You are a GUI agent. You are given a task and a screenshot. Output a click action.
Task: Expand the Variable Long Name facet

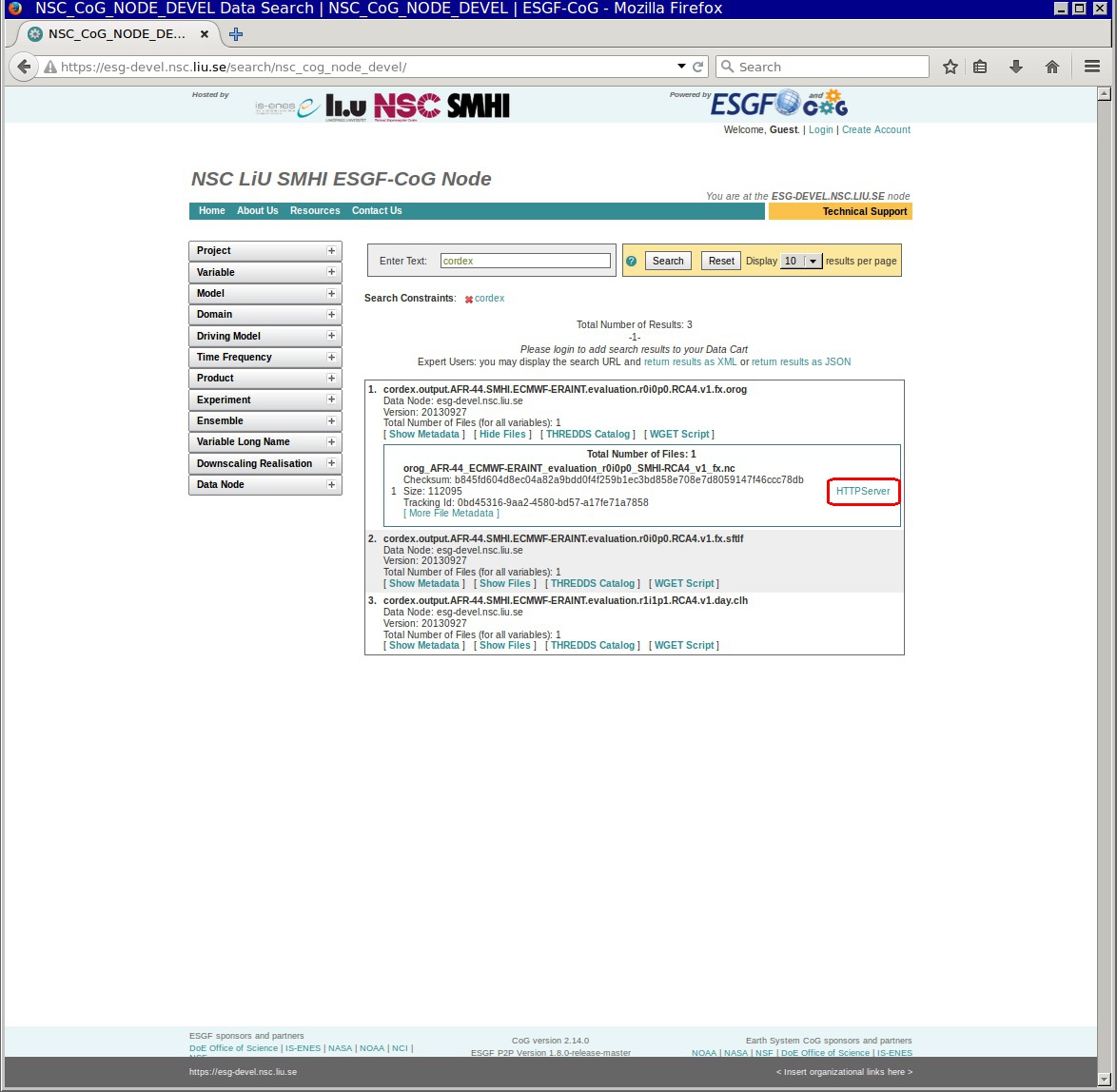(331, 442)
